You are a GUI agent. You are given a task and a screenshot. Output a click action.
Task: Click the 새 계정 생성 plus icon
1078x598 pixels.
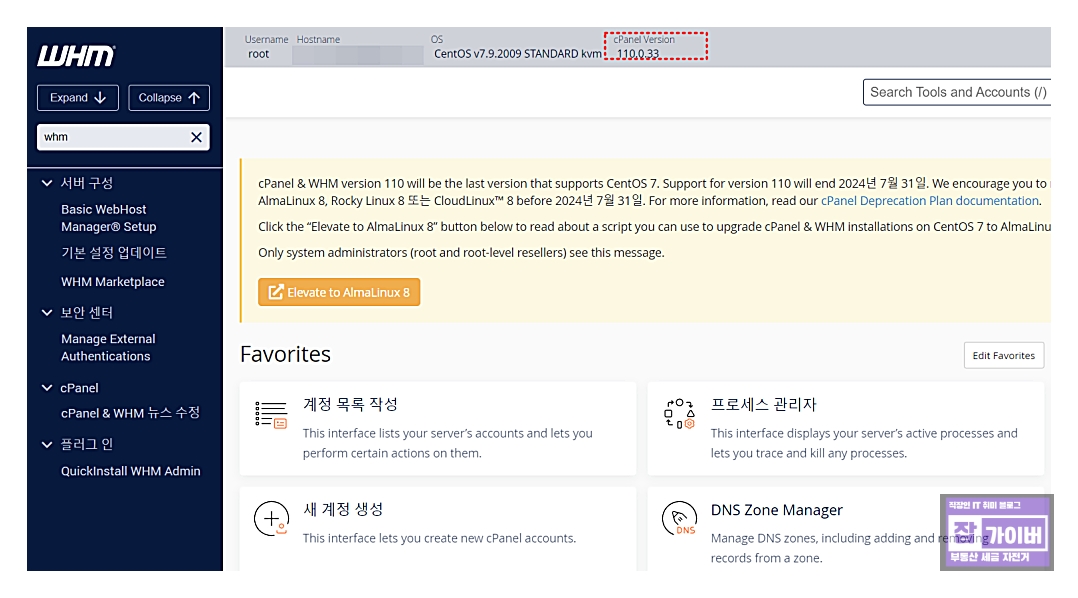pos(271,519)
